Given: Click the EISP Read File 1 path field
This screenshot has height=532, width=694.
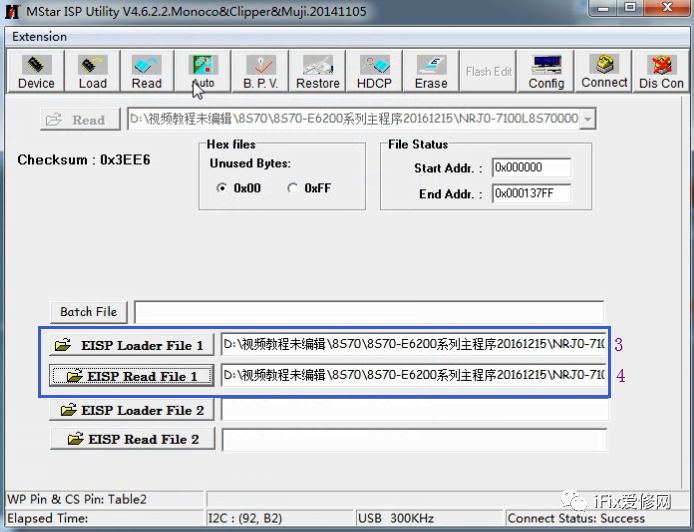Looking at the screenshot, I should [x=413, y=375].
